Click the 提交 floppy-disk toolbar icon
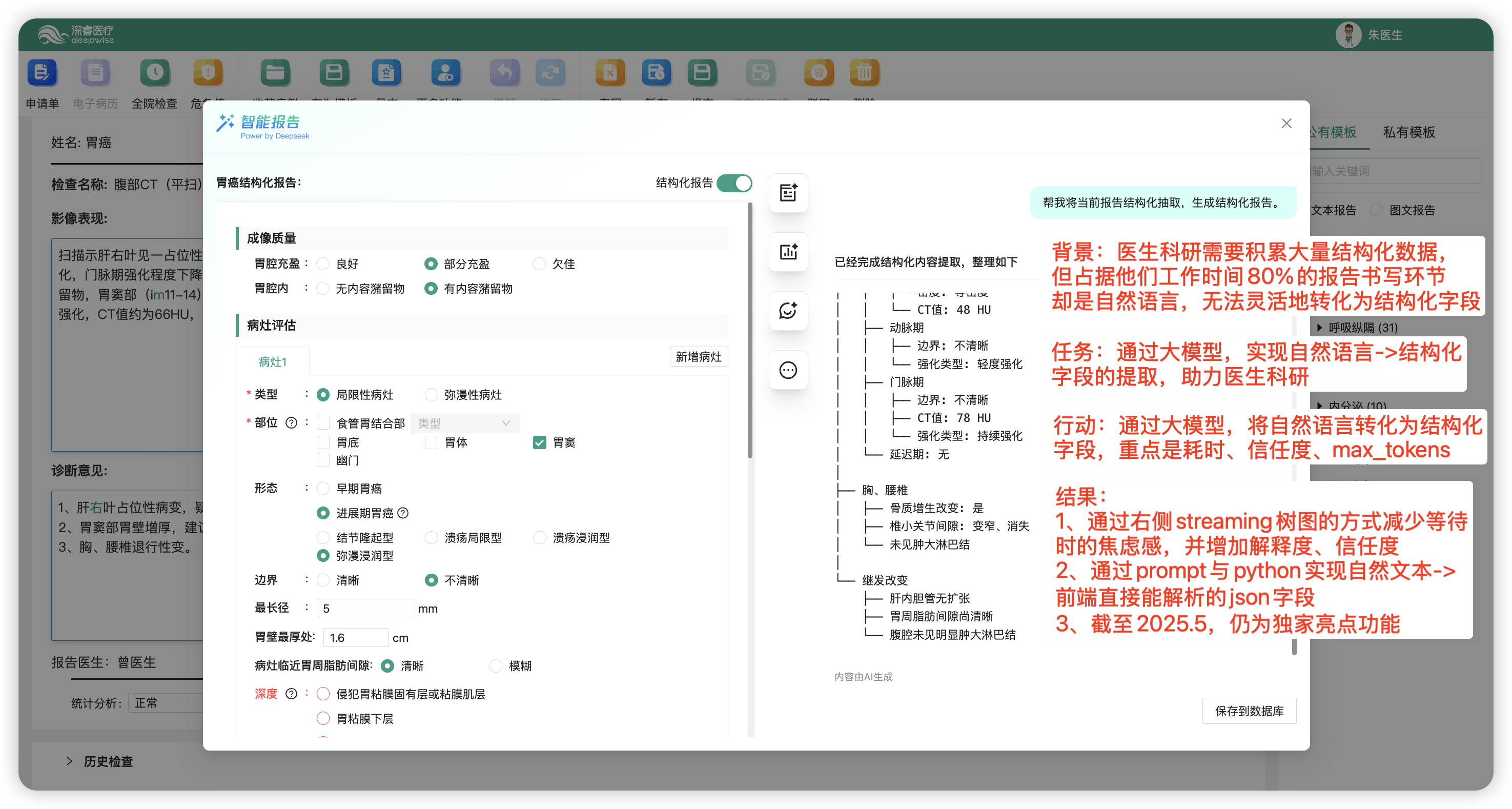The width and height of the screenshot is (1512, 809). point(703,73)
